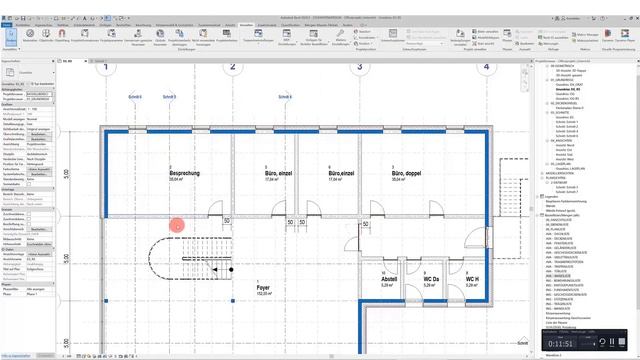Open Weitere Einstellungen (wrench icon)
Viewport: 640px width, 360px height.
[x=340, y=37]
